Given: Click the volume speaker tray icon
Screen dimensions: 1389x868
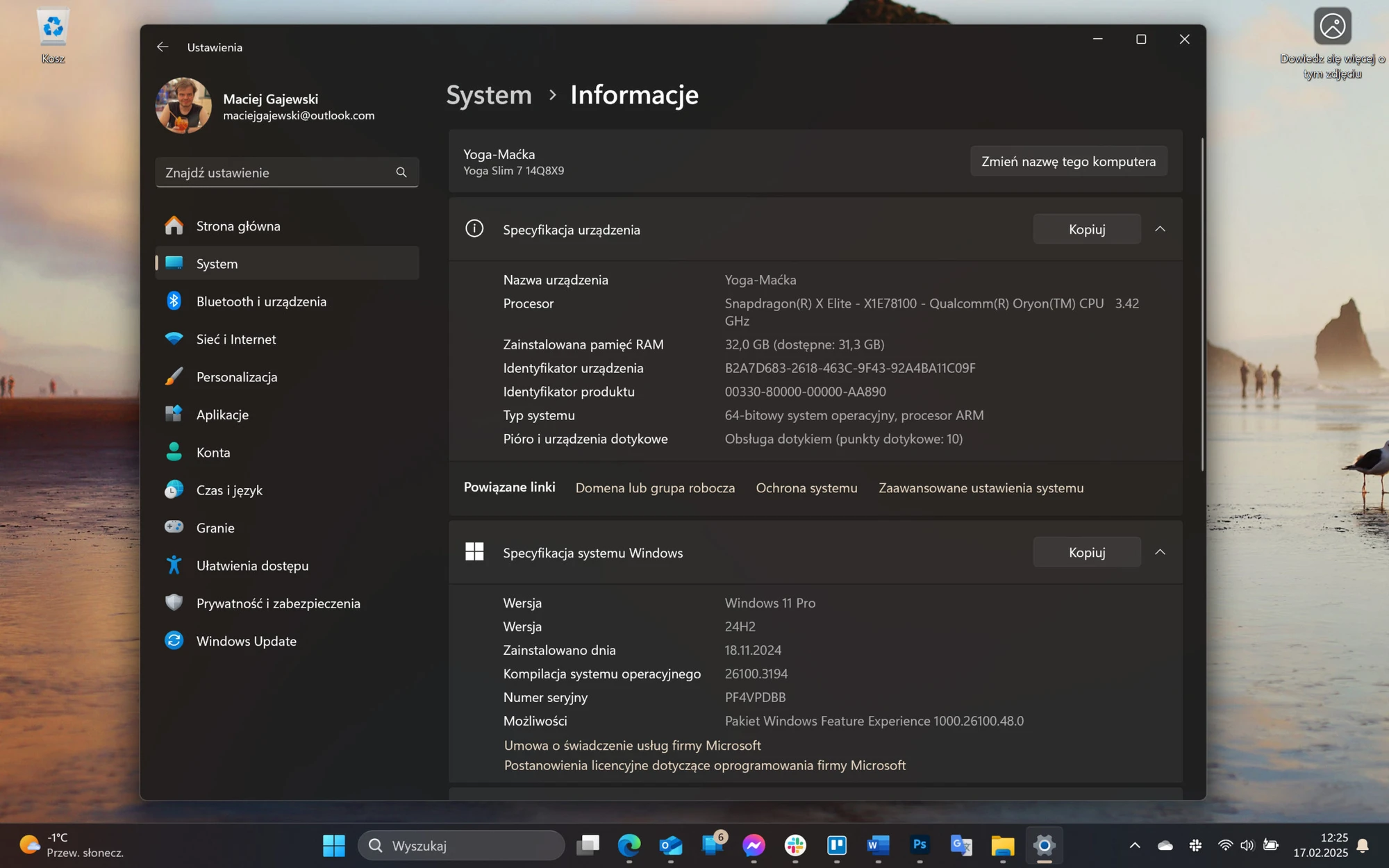Looking at the screenshot, I should [x=1247, y=845].
